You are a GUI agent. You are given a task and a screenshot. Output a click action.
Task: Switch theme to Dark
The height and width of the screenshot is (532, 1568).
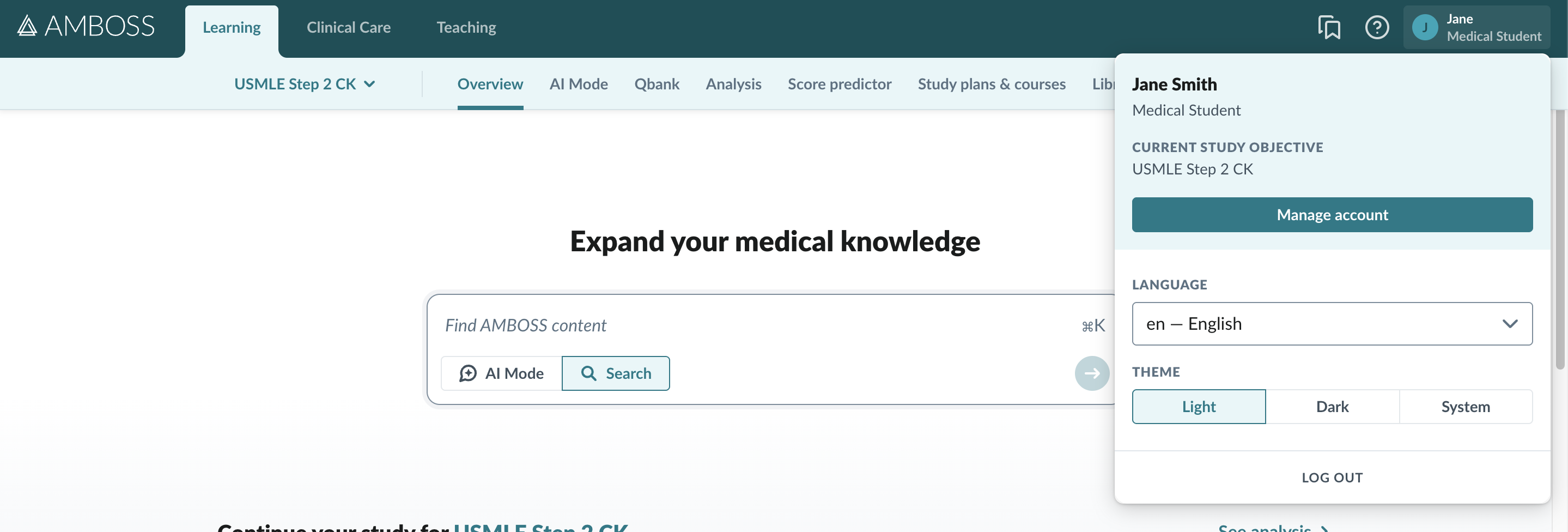pos(1332,407)
